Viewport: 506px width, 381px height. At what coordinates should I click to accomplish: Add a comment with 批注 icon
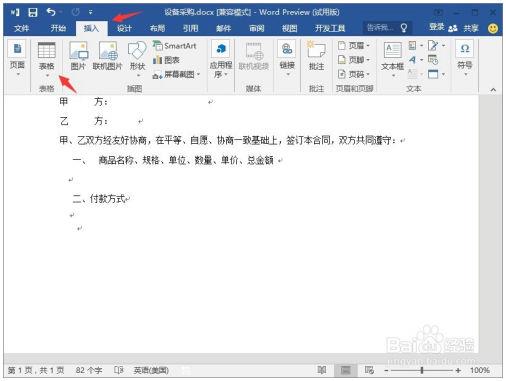(x=316, y=56)
